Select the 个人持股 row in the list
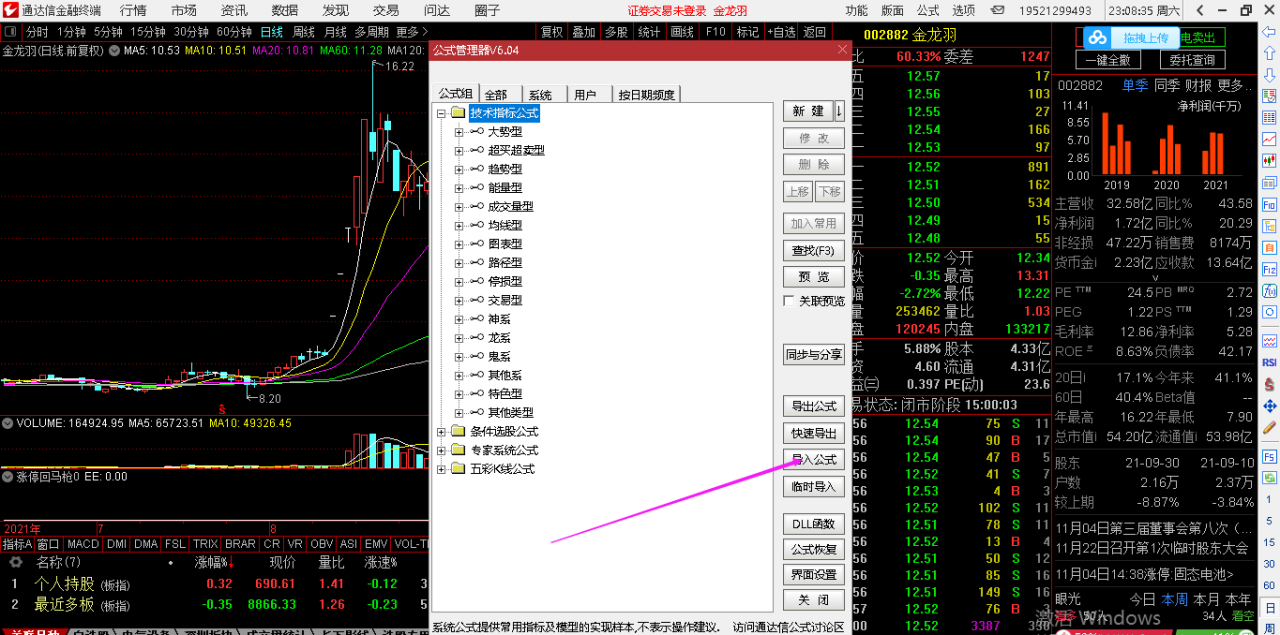This screenshot has height=635, width=1280. [214, 584]
